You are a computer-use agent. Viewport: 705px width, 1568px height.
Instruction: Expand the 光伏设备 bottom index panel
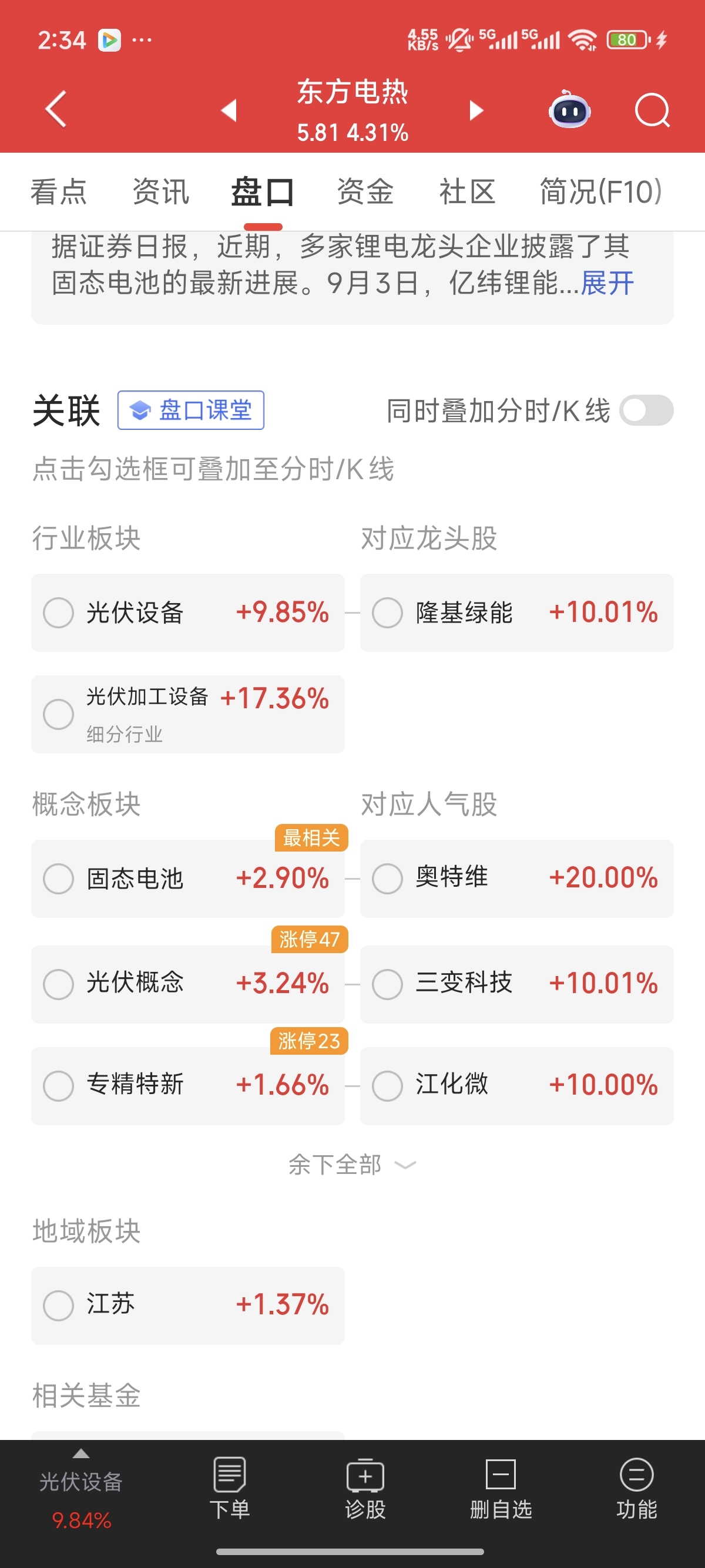pos(81,1488)
